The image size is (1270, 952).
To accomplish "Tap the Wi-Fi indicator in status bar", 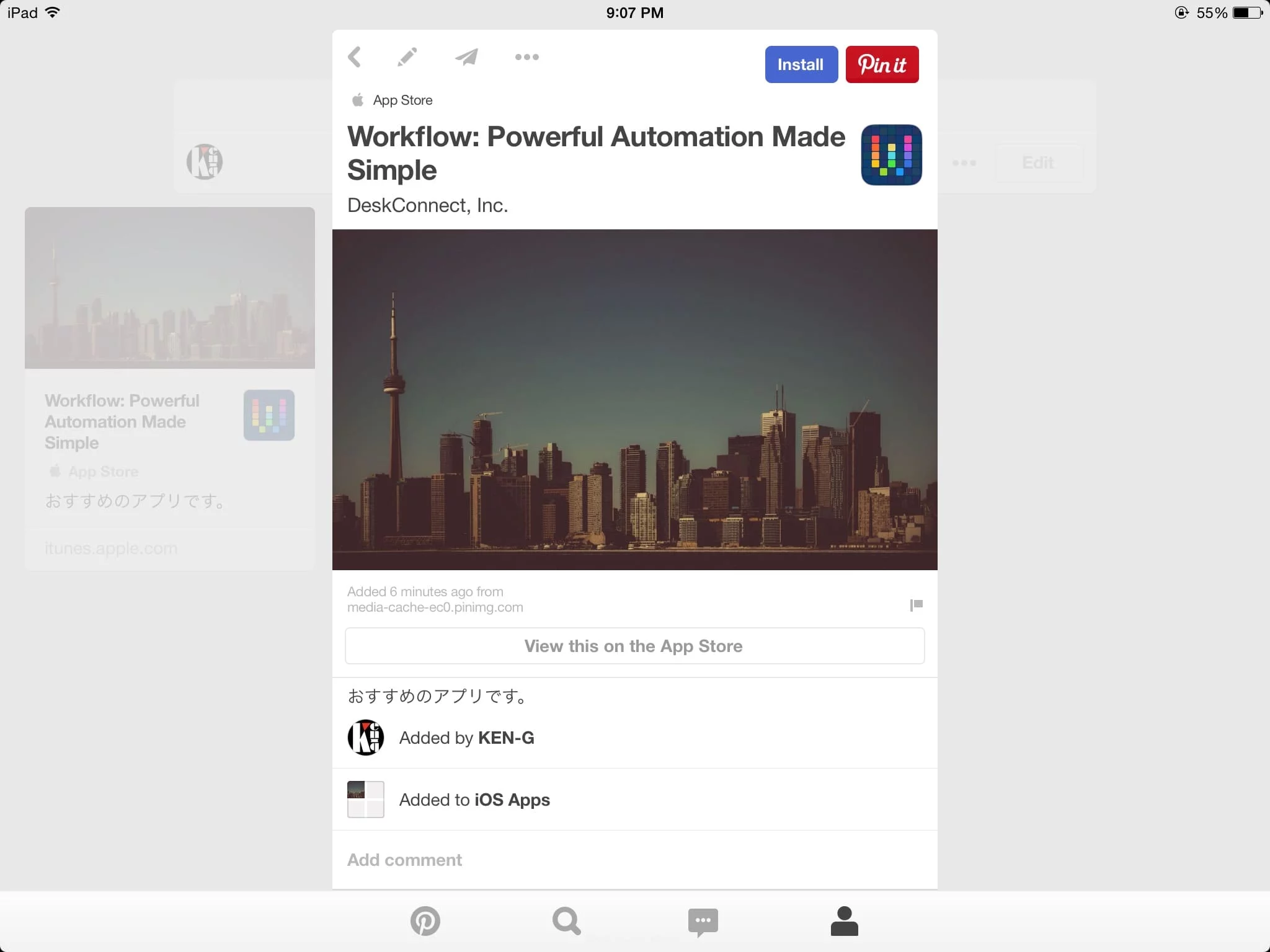I will point(53,12).
